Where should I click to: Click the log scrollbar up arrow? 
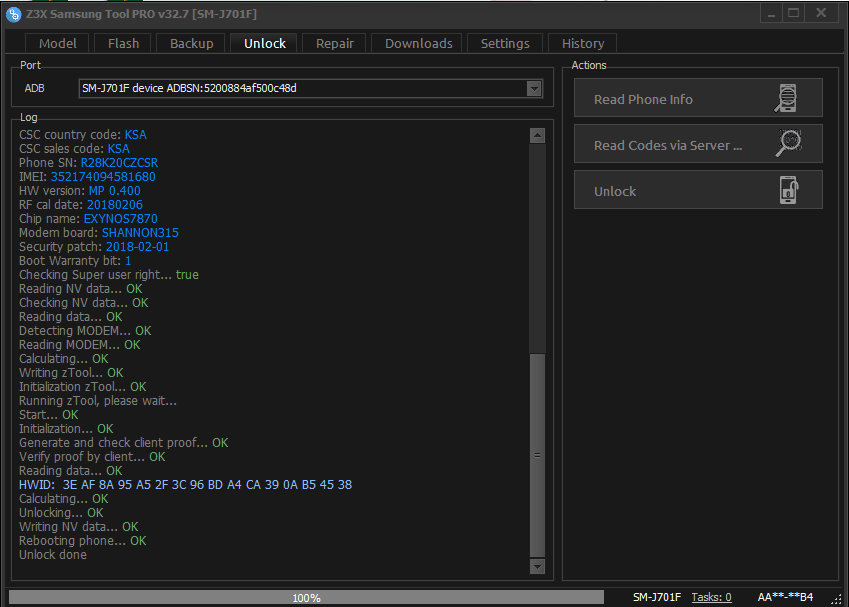click(x=537, y=136)
